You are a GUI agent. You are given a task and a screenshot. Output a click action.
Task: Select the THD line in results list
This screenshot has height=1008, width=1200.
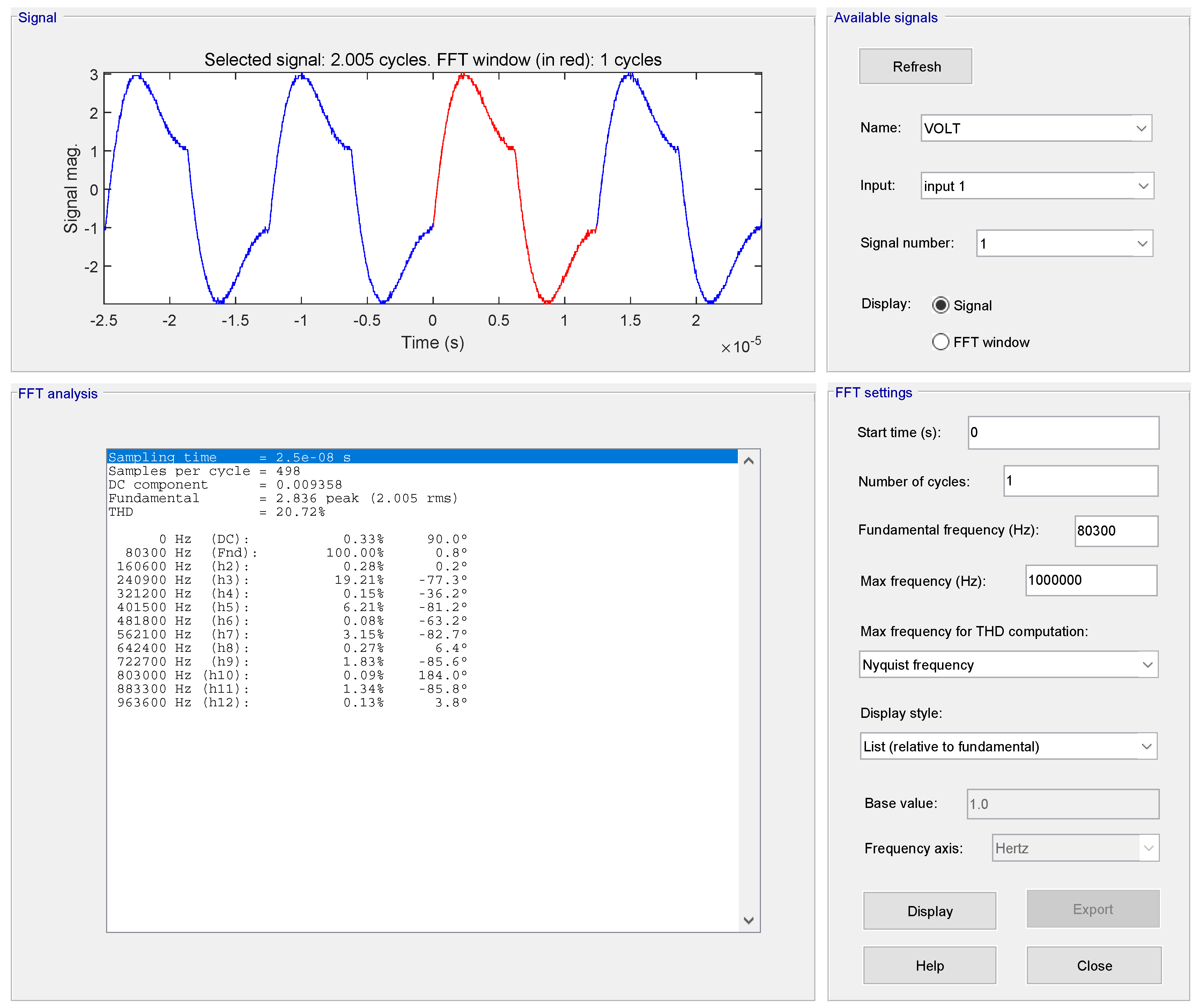coord(217,512)
